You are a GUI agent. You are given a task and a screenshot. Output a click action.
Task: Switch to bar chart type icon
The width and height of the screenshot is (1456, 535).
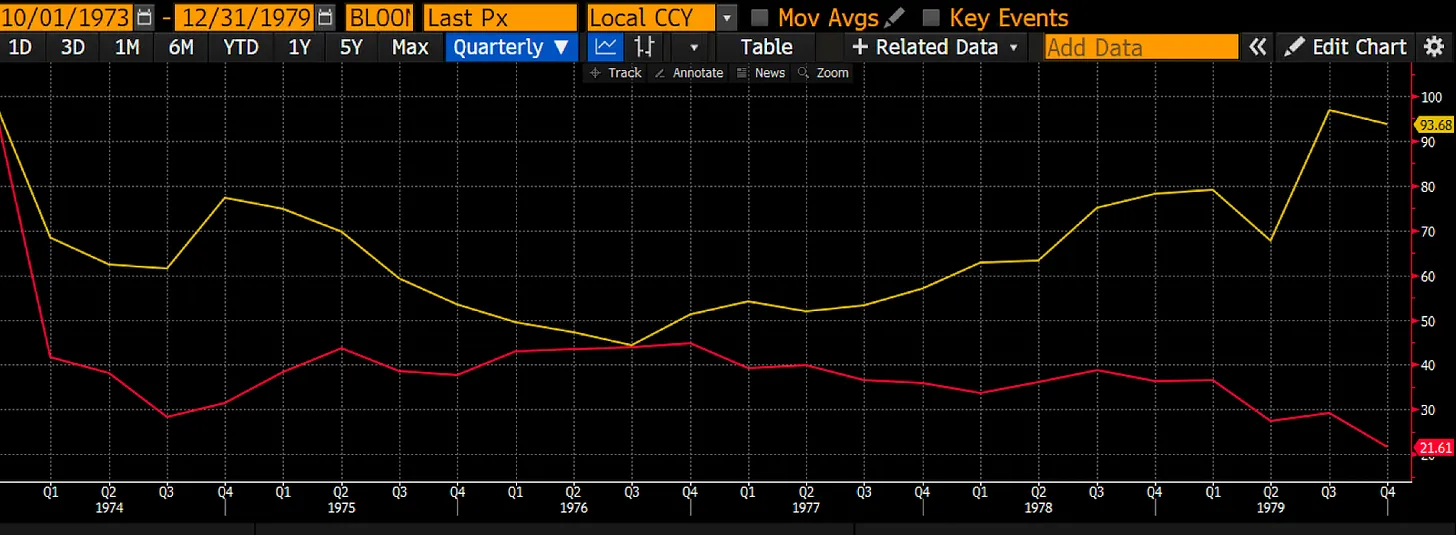point(646,47)
